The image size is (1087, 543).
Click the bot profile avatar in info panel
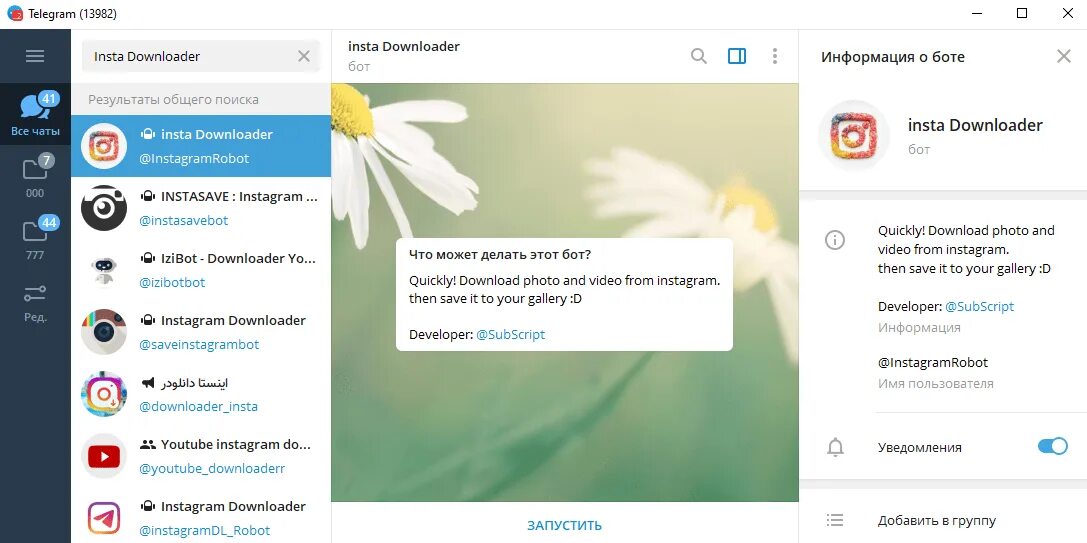pos(853,135)
